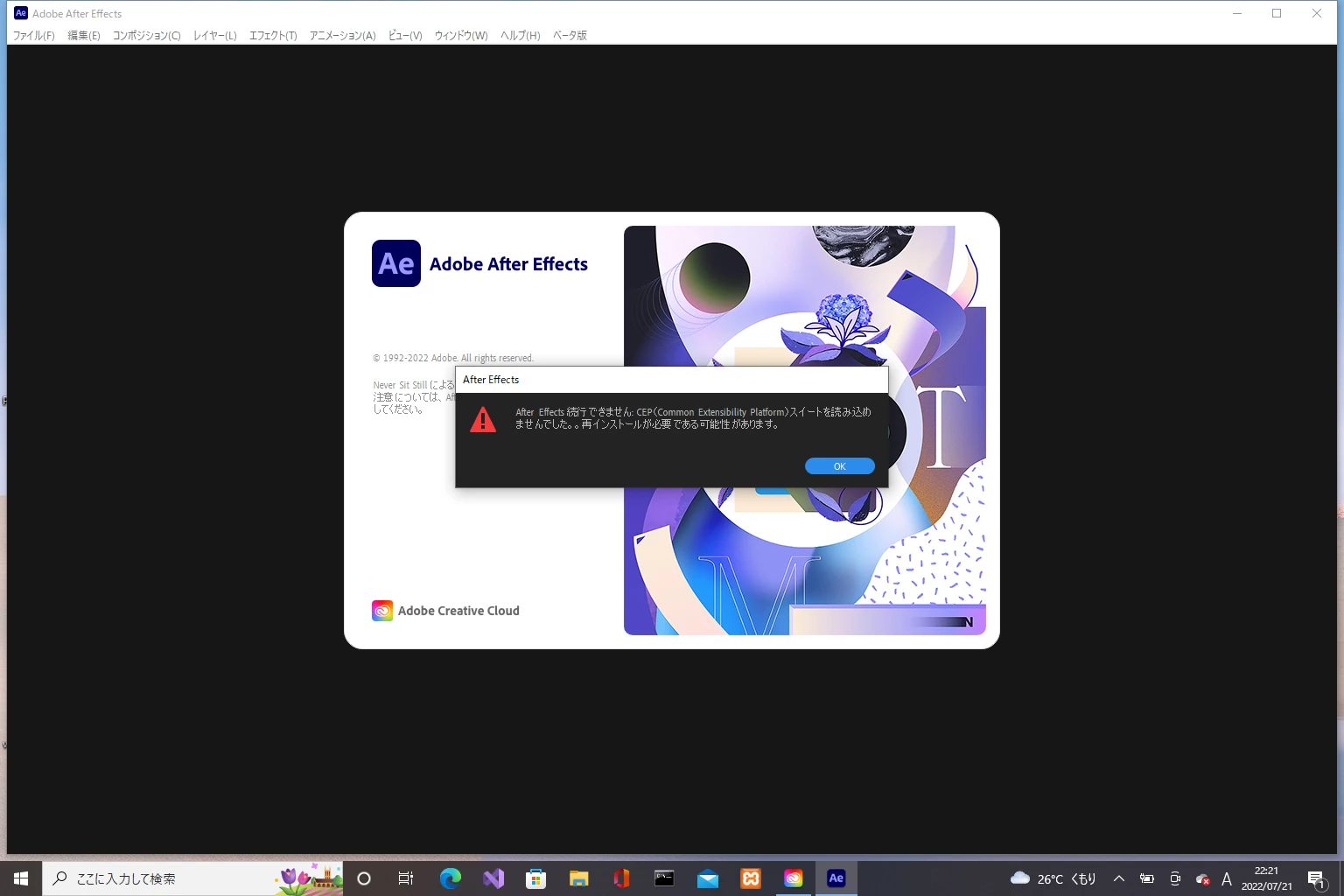Image resolution: width=1344 pixels, height=896 pixels.
Task: Open the Windows Start menu
Action: (x=21, y=878)
